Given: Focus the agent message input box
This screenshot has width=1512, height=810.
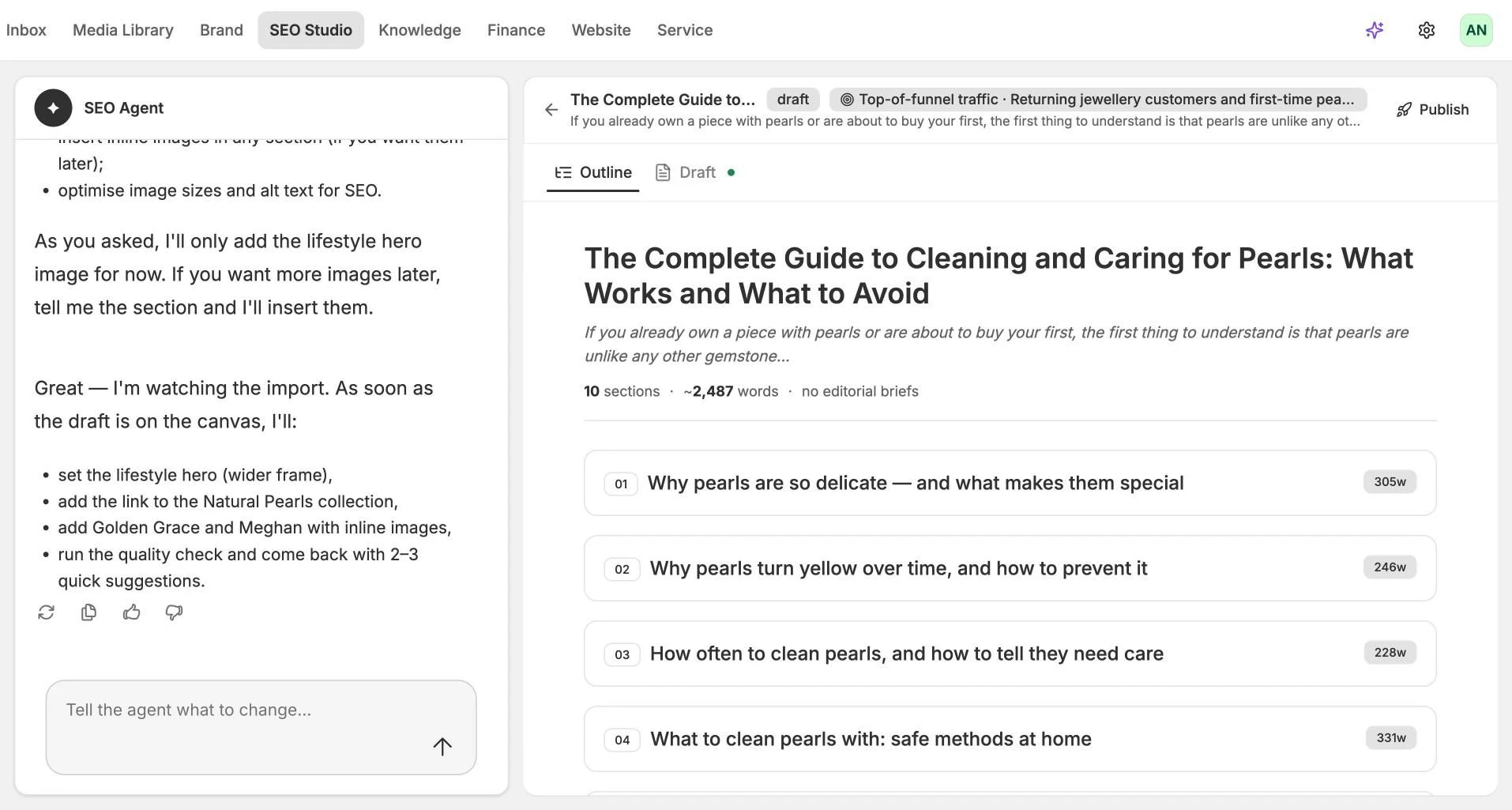Looking at the screenshot, I should coord(261,727).
